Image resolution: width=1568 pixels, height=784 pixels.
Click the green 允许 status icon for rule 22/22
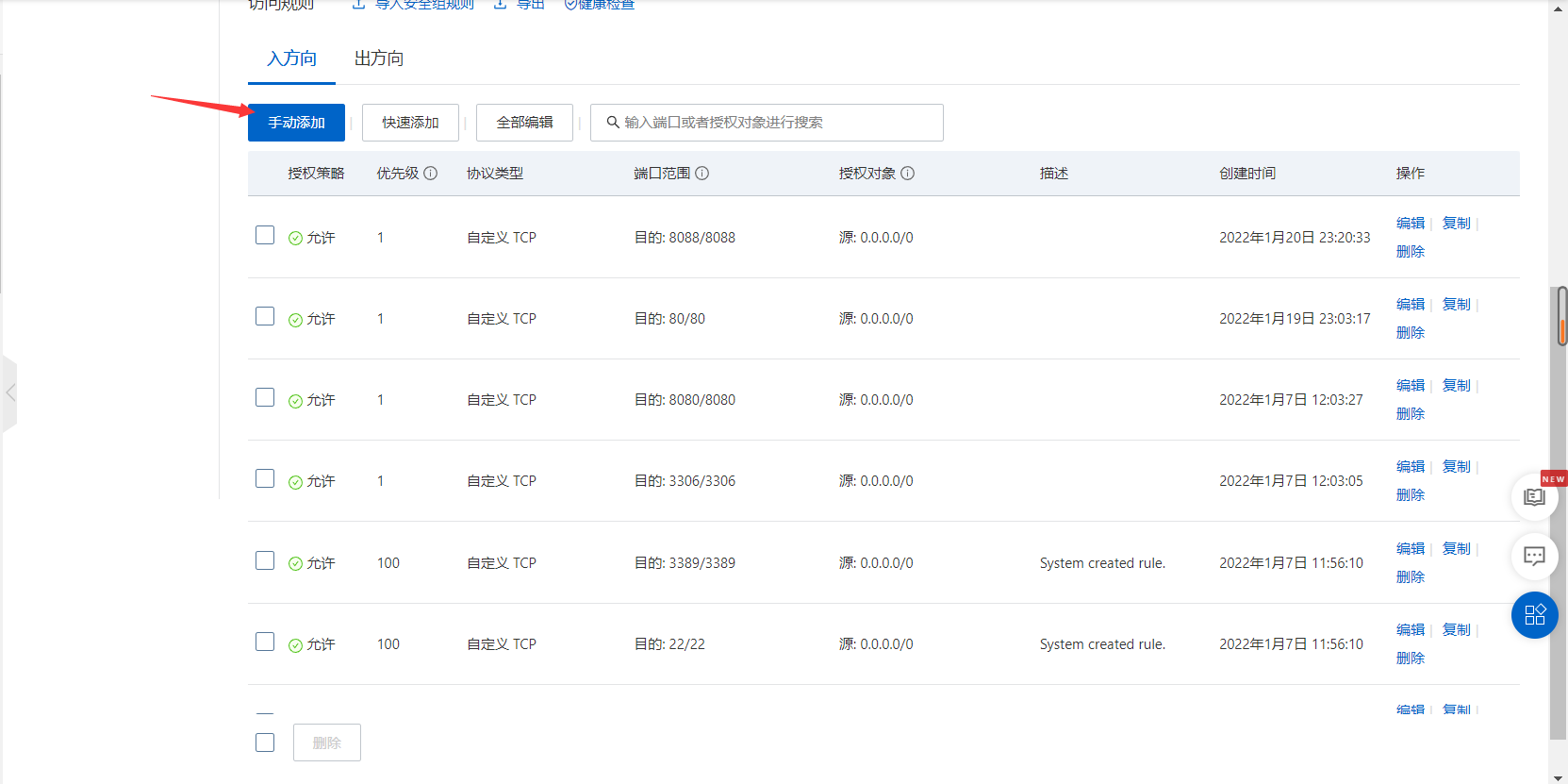[x=295, y=645]
